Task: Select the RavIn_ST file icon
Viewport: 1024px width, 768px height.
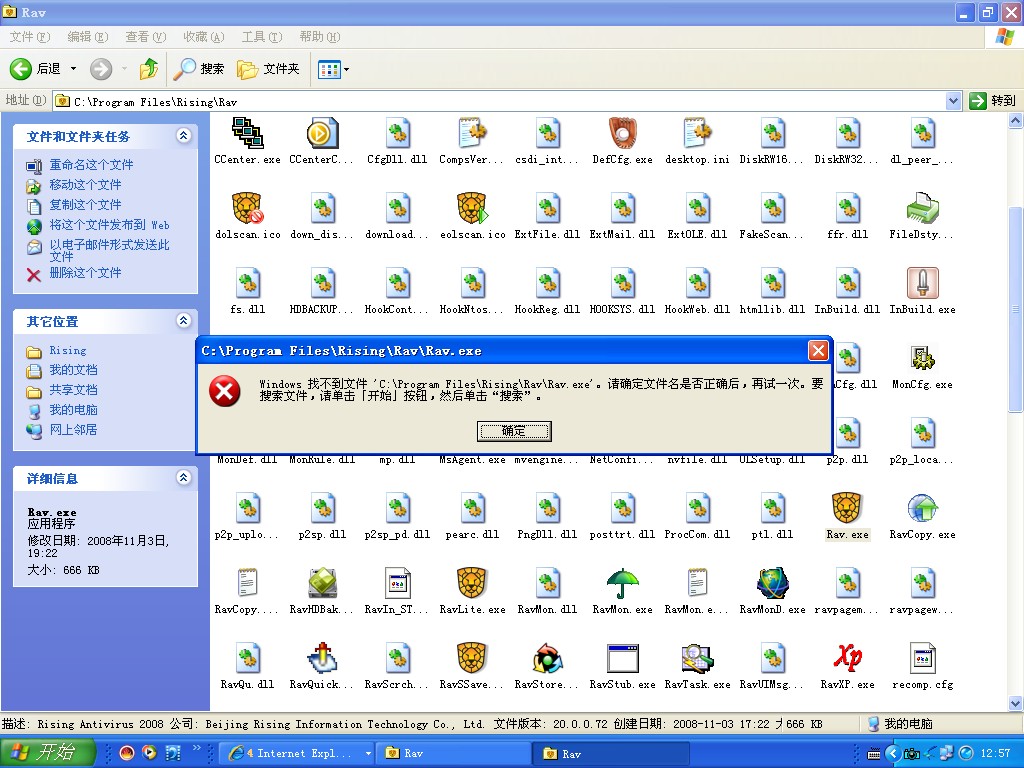Action: point(398,583)
